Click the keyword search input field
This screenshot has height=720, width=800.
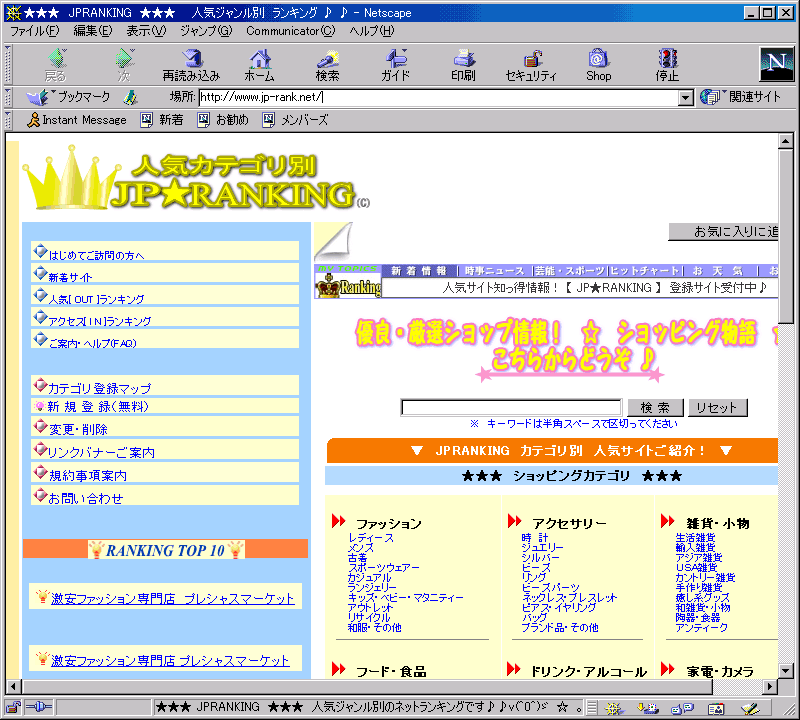coord(511,408)
